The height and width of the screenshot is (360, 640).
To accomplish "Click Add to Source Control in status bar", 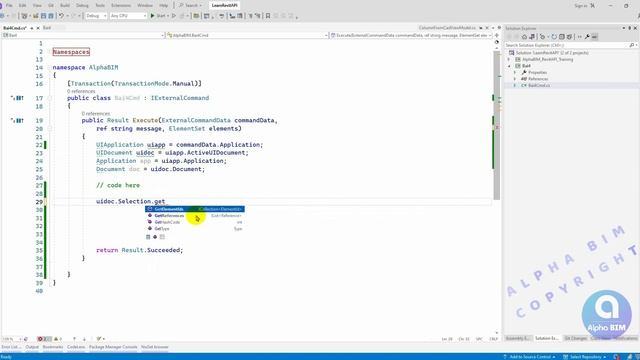I will coord(529,357).
